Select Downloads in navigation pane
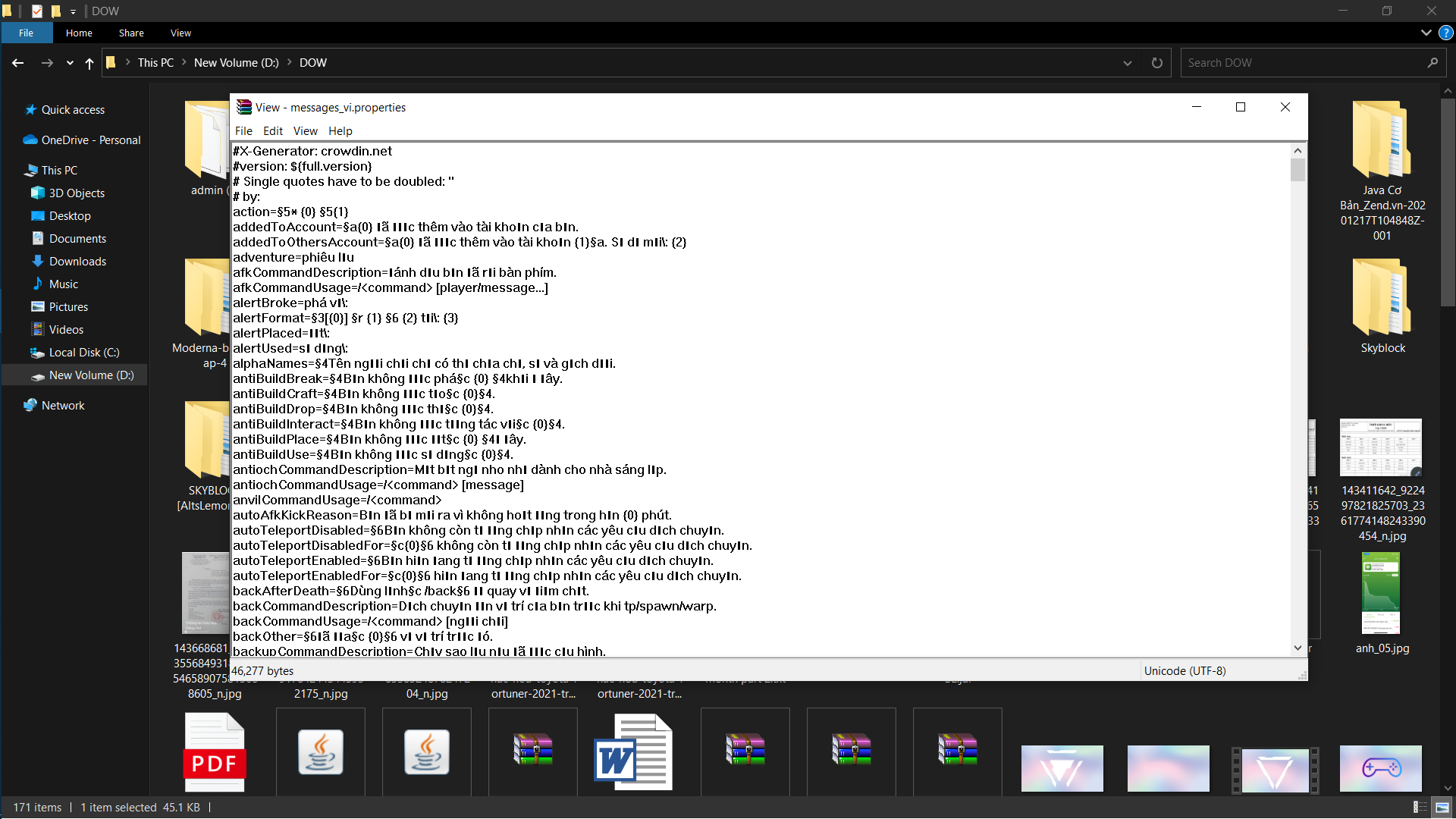This screenshot has height=819, width=1456. (x=77, y=262)
